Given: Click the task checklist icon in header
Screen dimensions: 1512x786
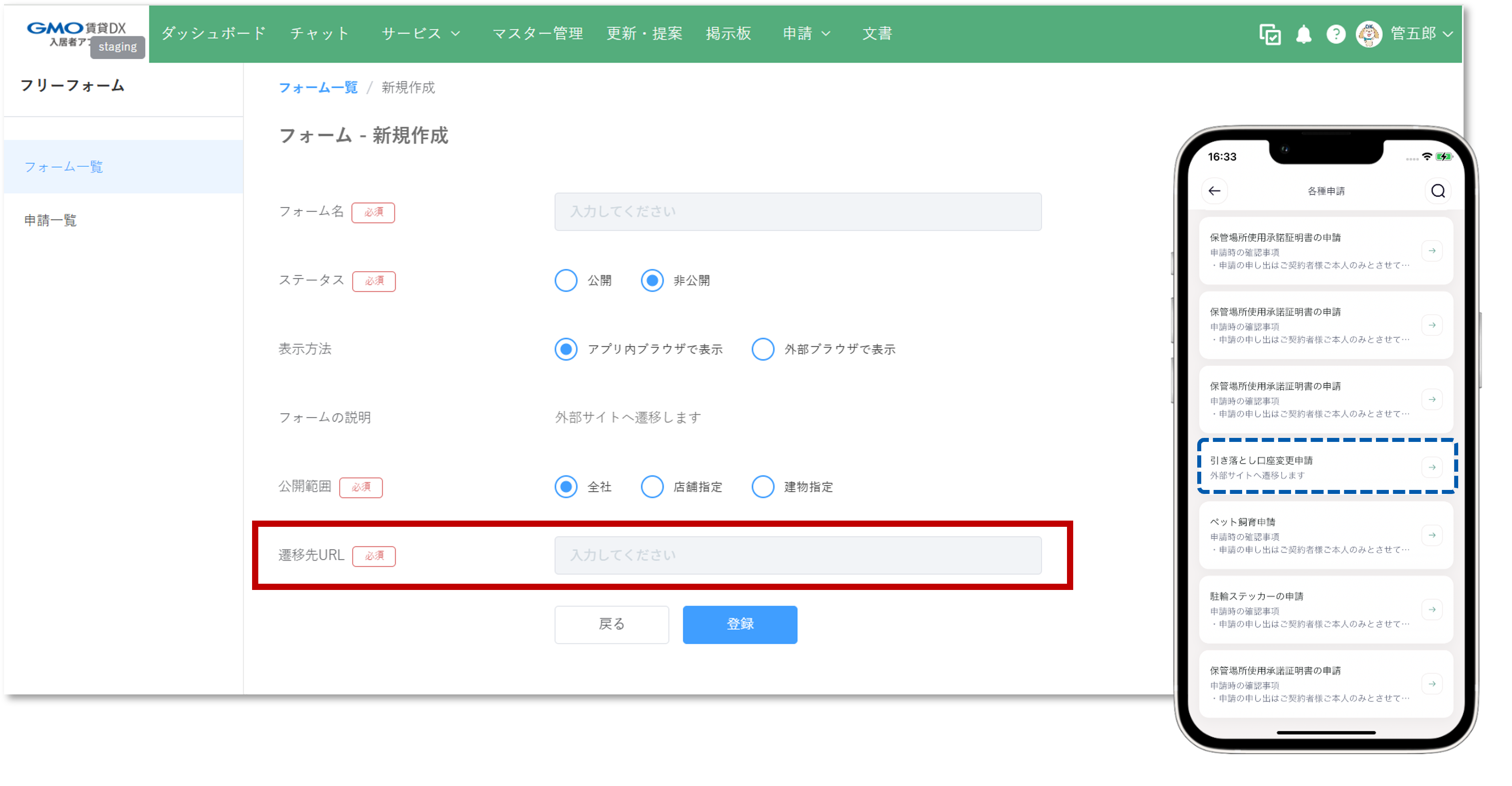Looking at the screenshot, I should point(1270,35).
